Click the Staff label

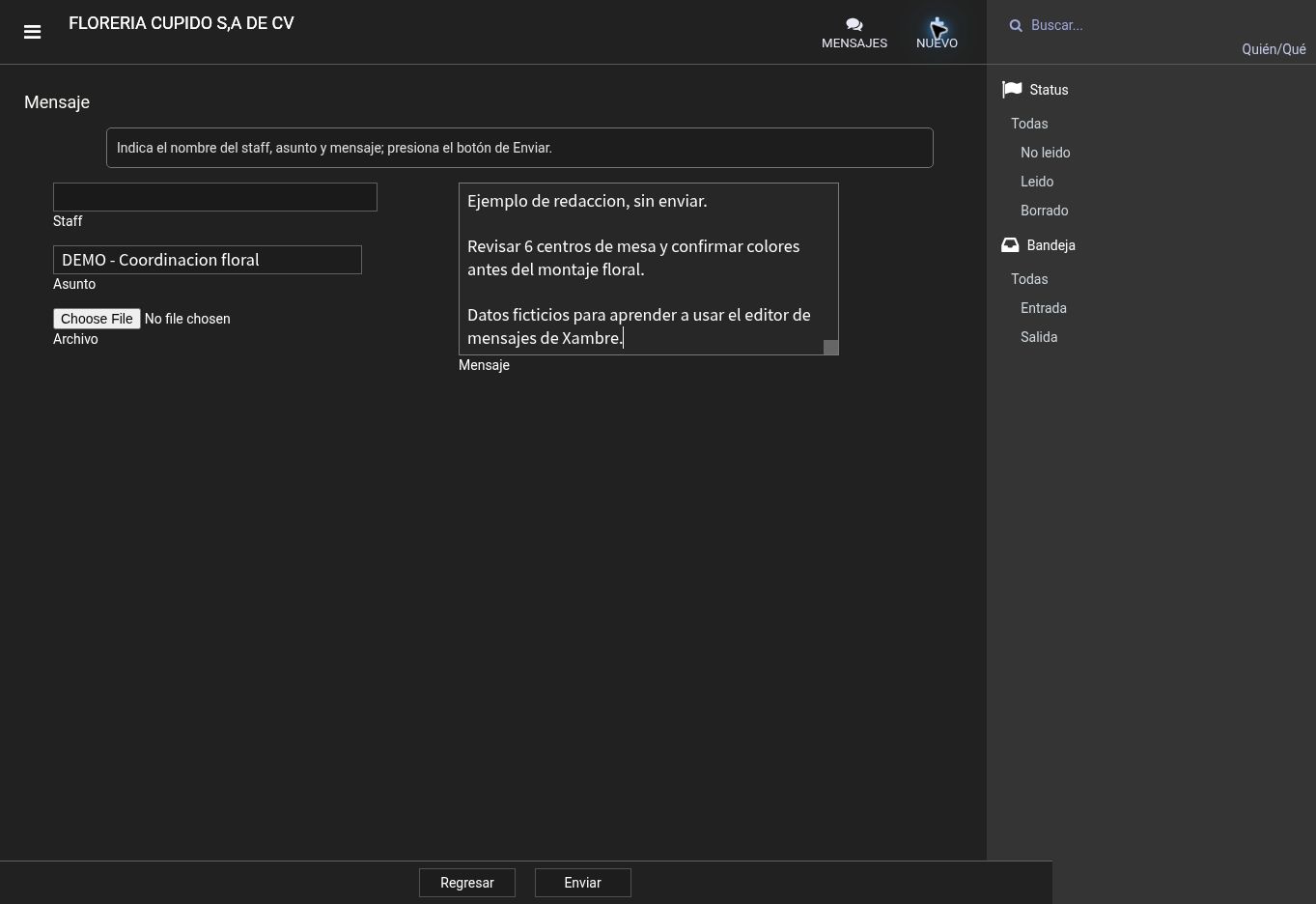(x=68, y=221)
